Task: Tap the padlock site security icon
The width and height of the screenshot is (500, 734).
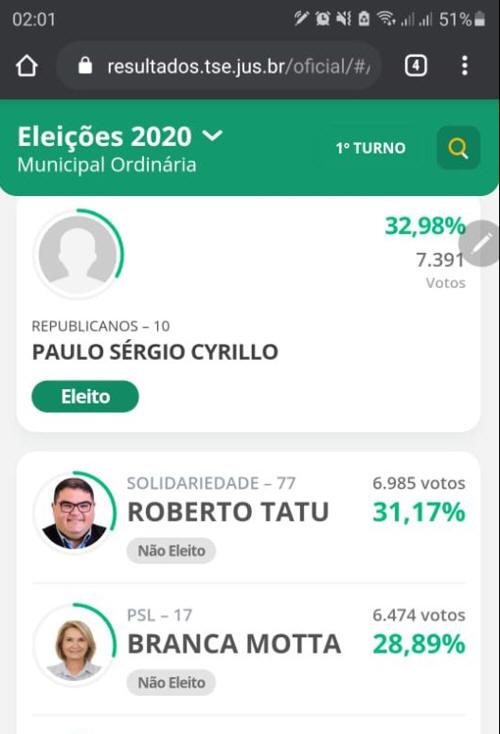Action: [85, 66]
